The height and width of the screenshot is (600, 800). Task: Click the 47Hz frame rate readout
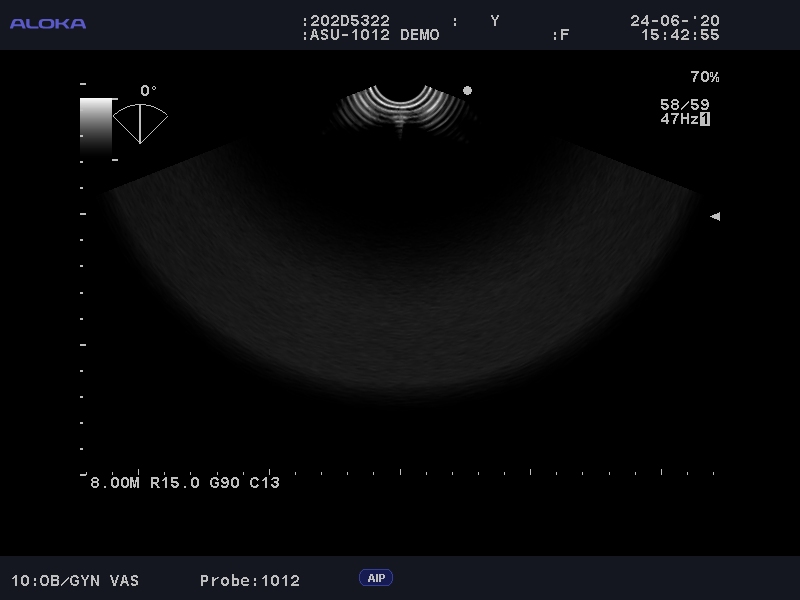click(678, 119)
